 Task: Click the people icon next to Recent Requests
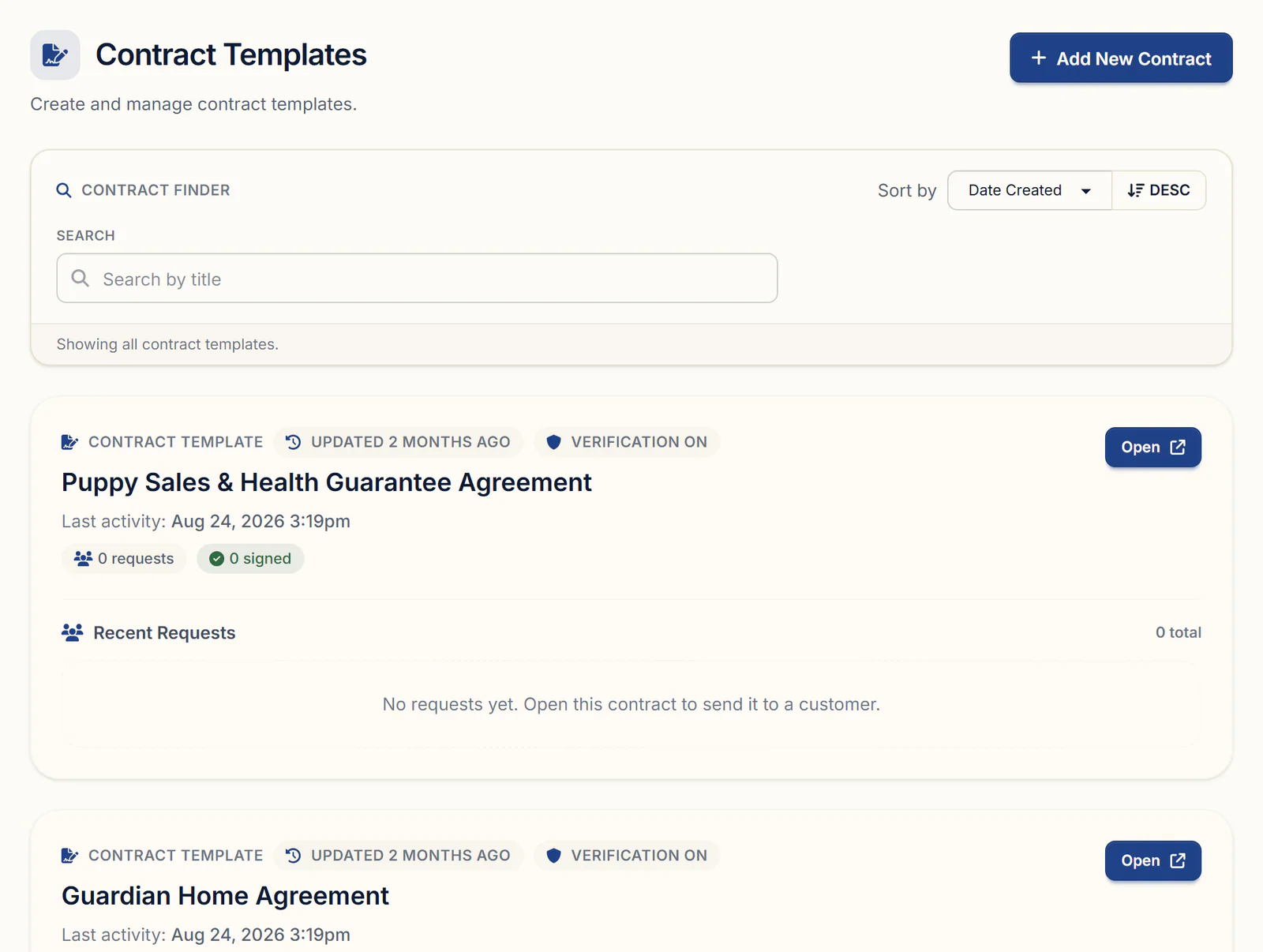72,632
